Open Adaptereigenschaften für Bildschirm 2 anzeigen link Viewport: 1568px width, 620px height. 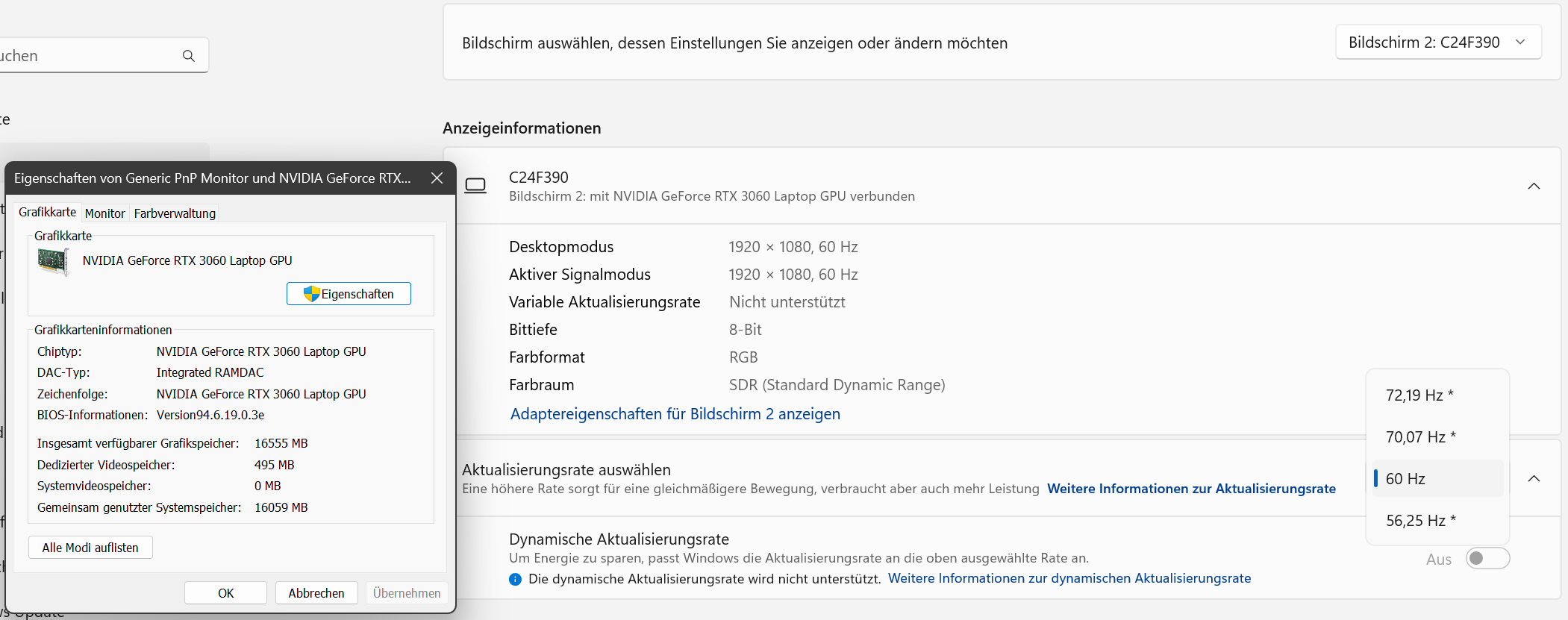pos(675,414)
